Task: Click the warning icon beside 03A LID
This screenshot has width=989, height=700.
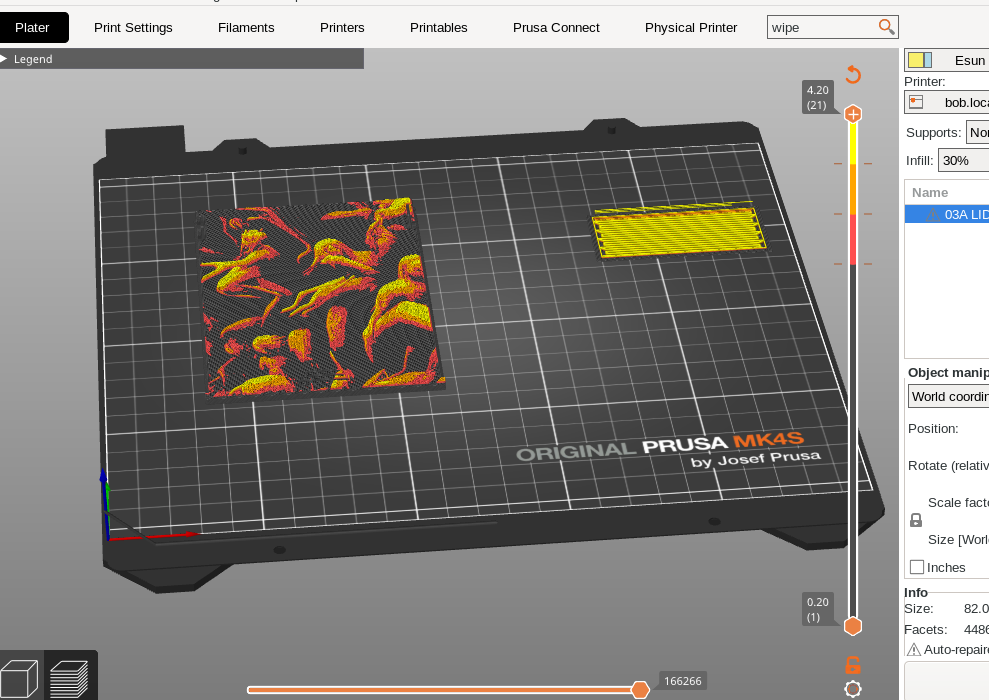Action: pyautogui.click(x=931, y=215)
